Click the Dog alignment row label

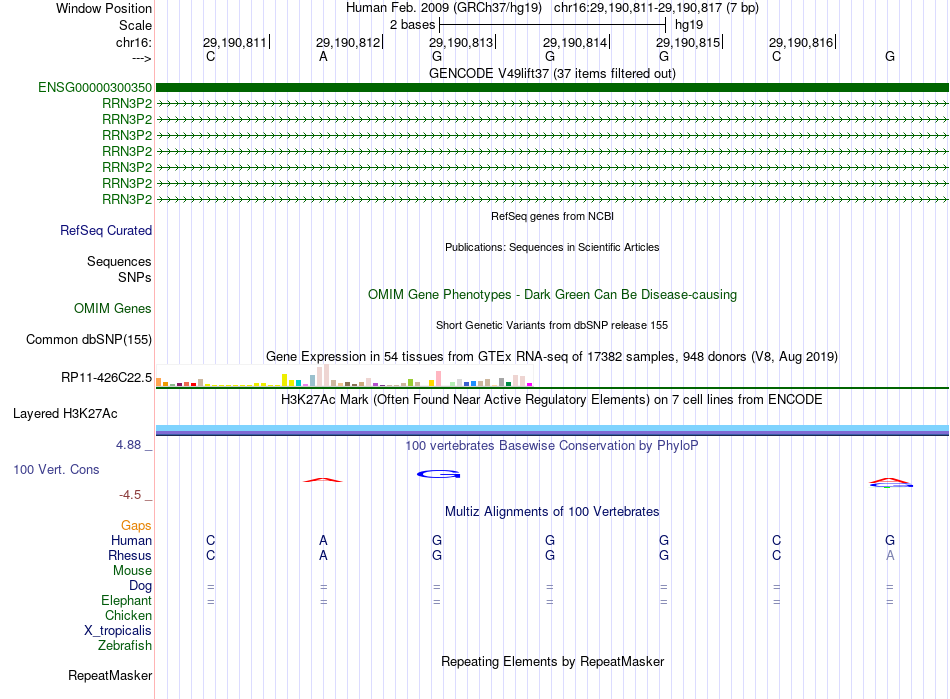141,586
